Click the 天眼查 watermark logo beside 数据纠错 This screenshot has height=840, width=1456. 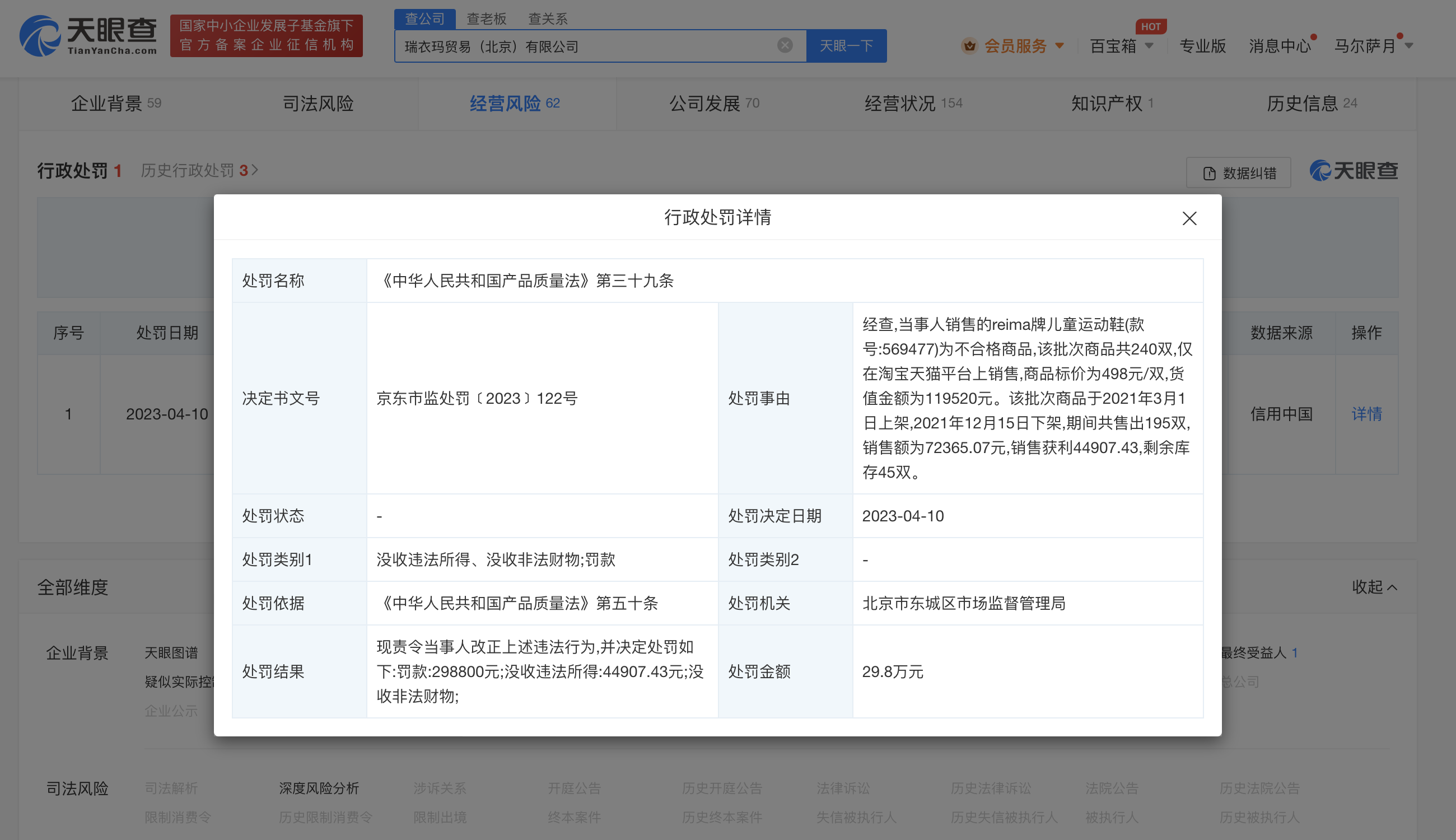click(x=1354, y=171)
